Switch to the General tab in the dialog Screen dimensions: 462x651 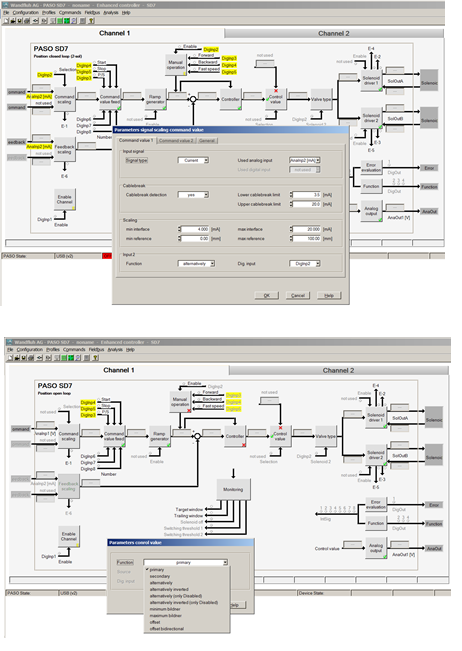[x=207, y=141]
